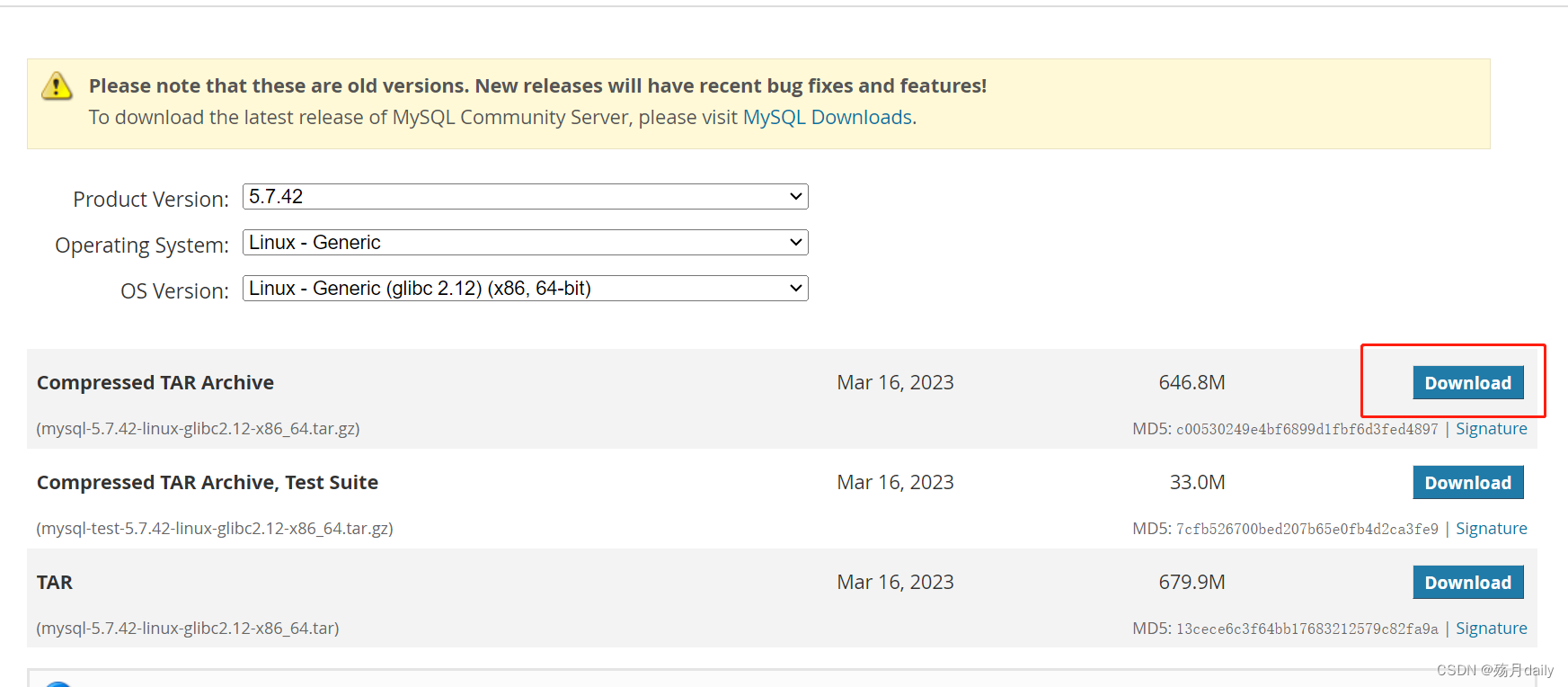Download the TAR file 679.9M
1568x687 pixels.
[1468, 583]
